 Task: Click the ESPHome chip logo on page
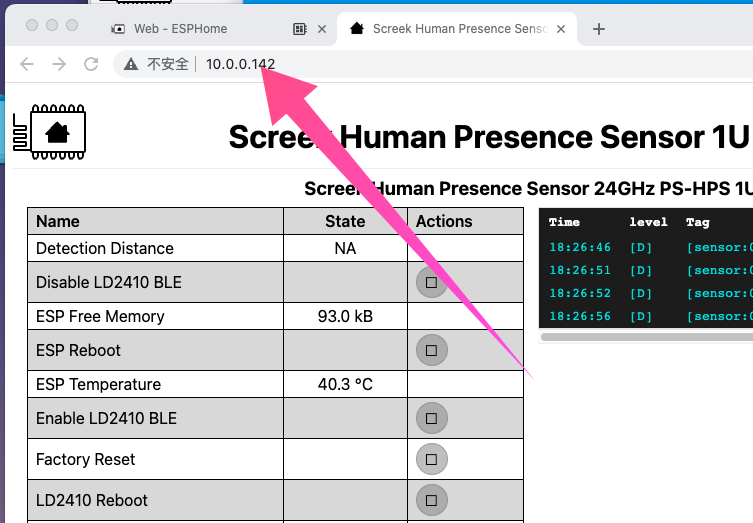point(49,132)
